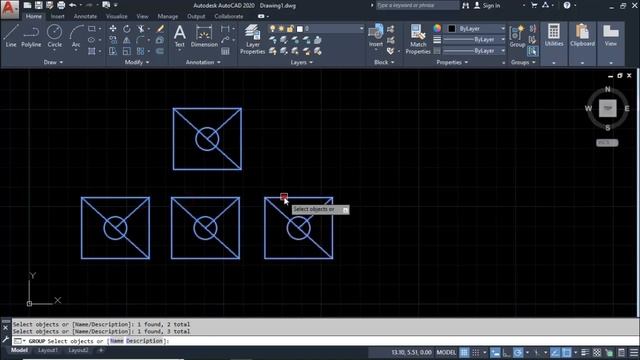Toggle snap mode in status bar

tap(476, 352)
